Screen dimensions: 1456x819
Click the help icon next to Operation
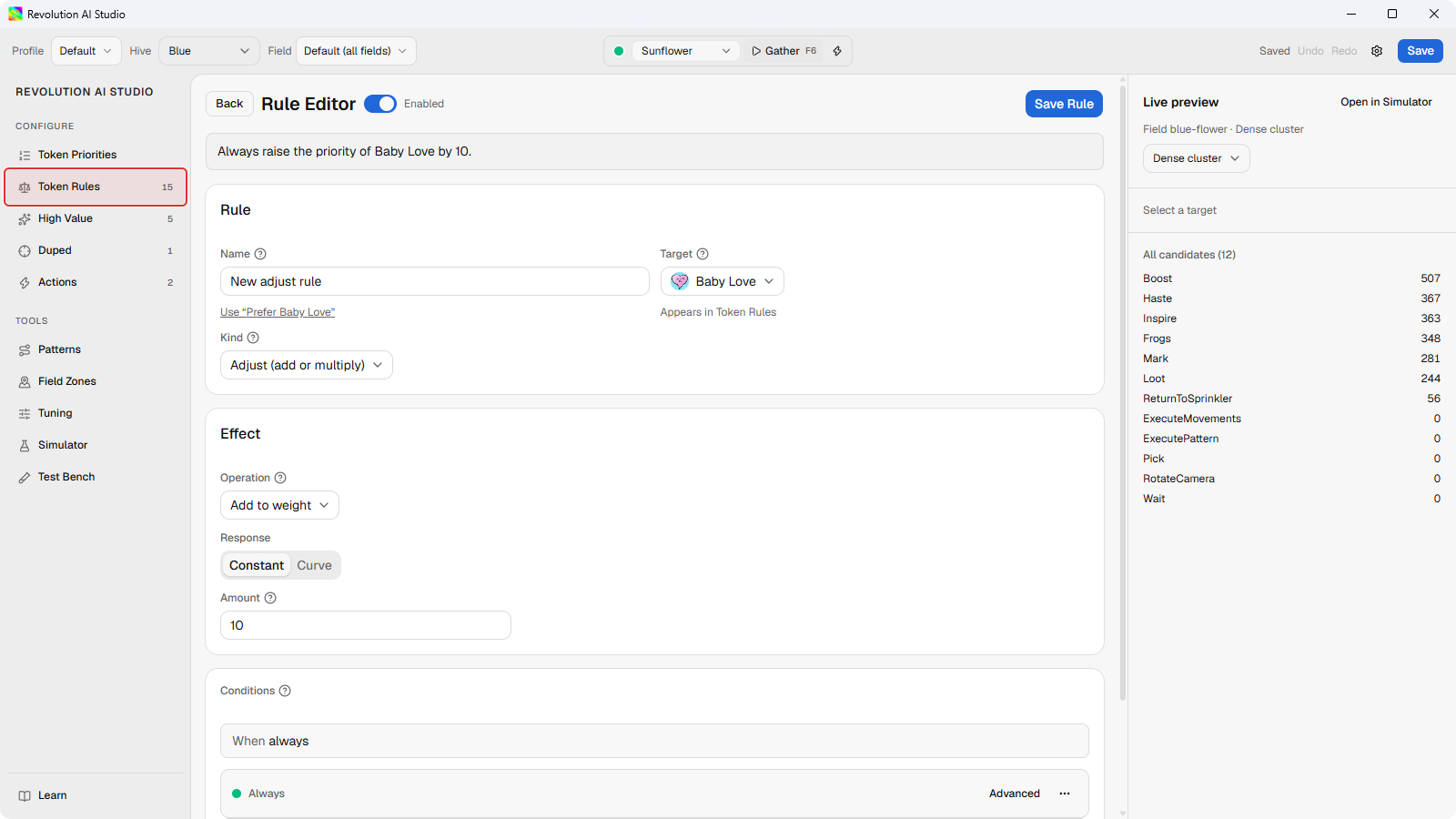point(280,478)
